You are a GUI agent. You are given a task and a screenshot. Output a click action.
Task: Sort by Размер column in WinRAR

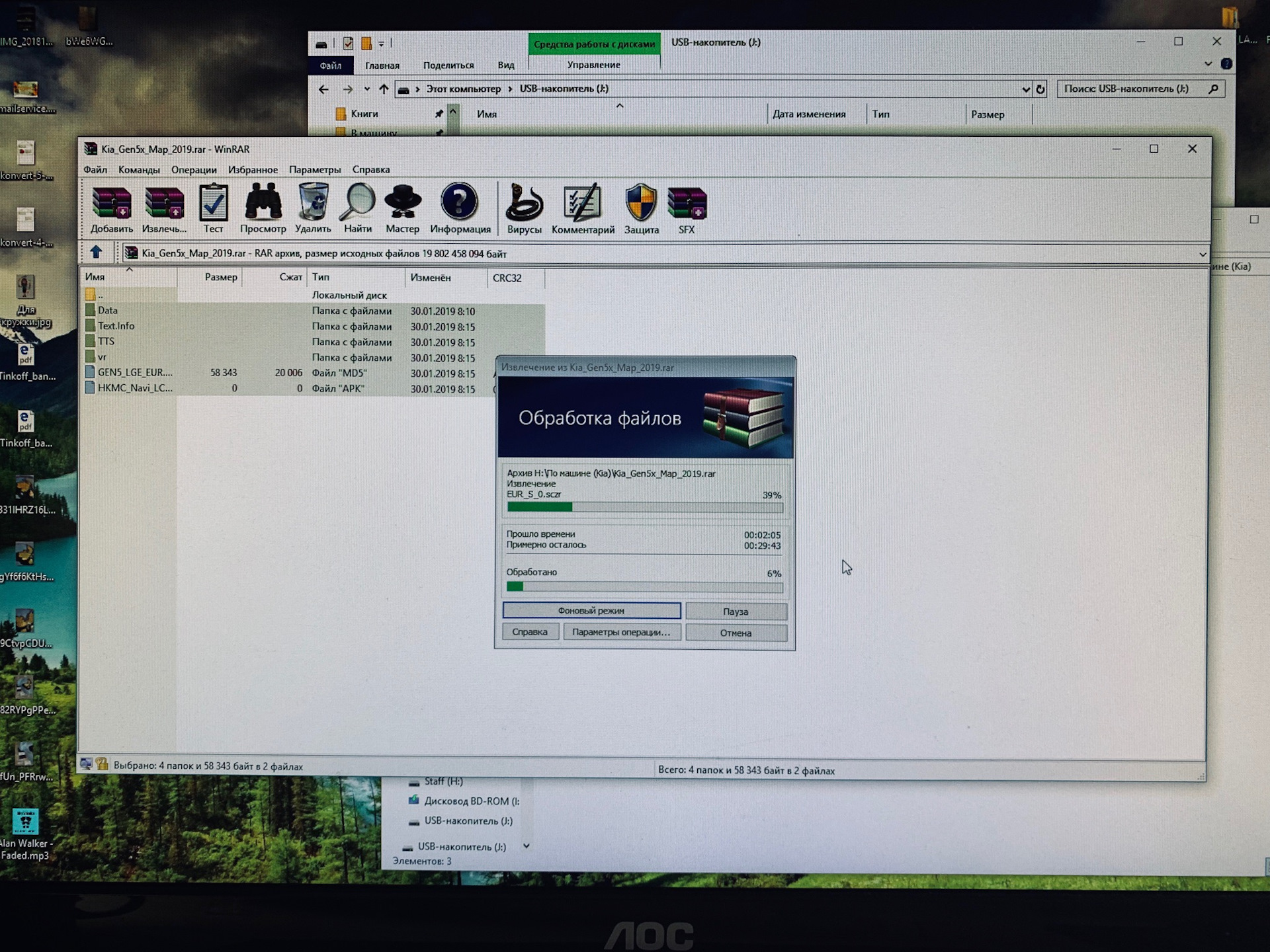(210, 277)
